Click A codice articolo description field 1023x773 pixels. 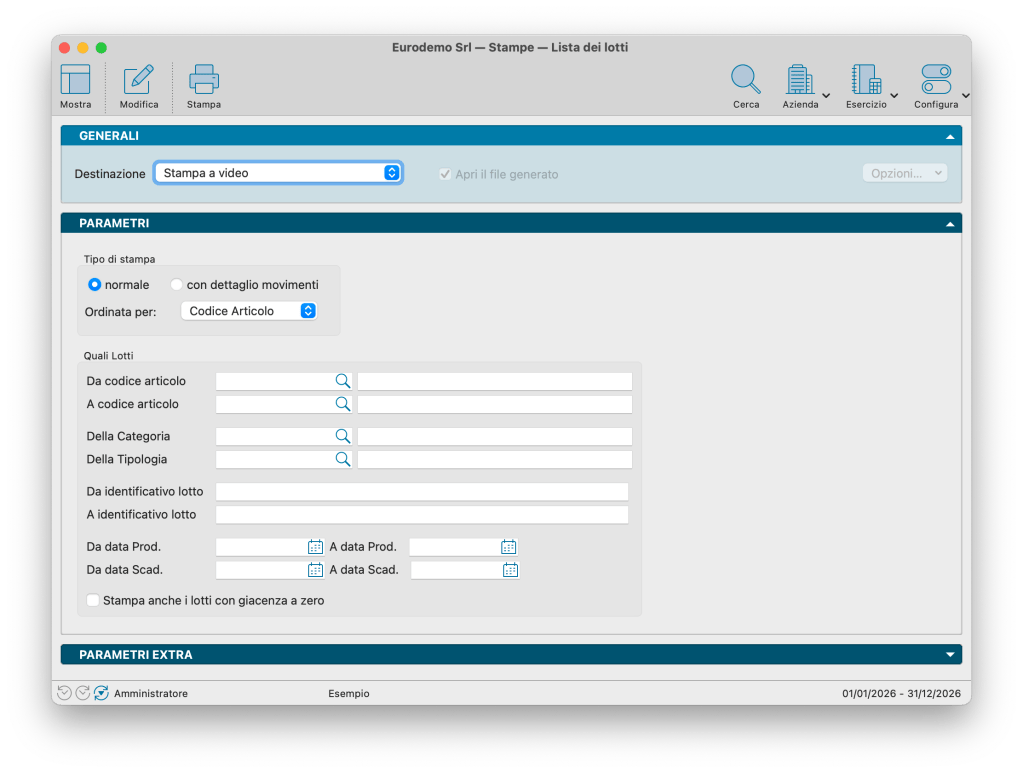[x=495, y=404]
